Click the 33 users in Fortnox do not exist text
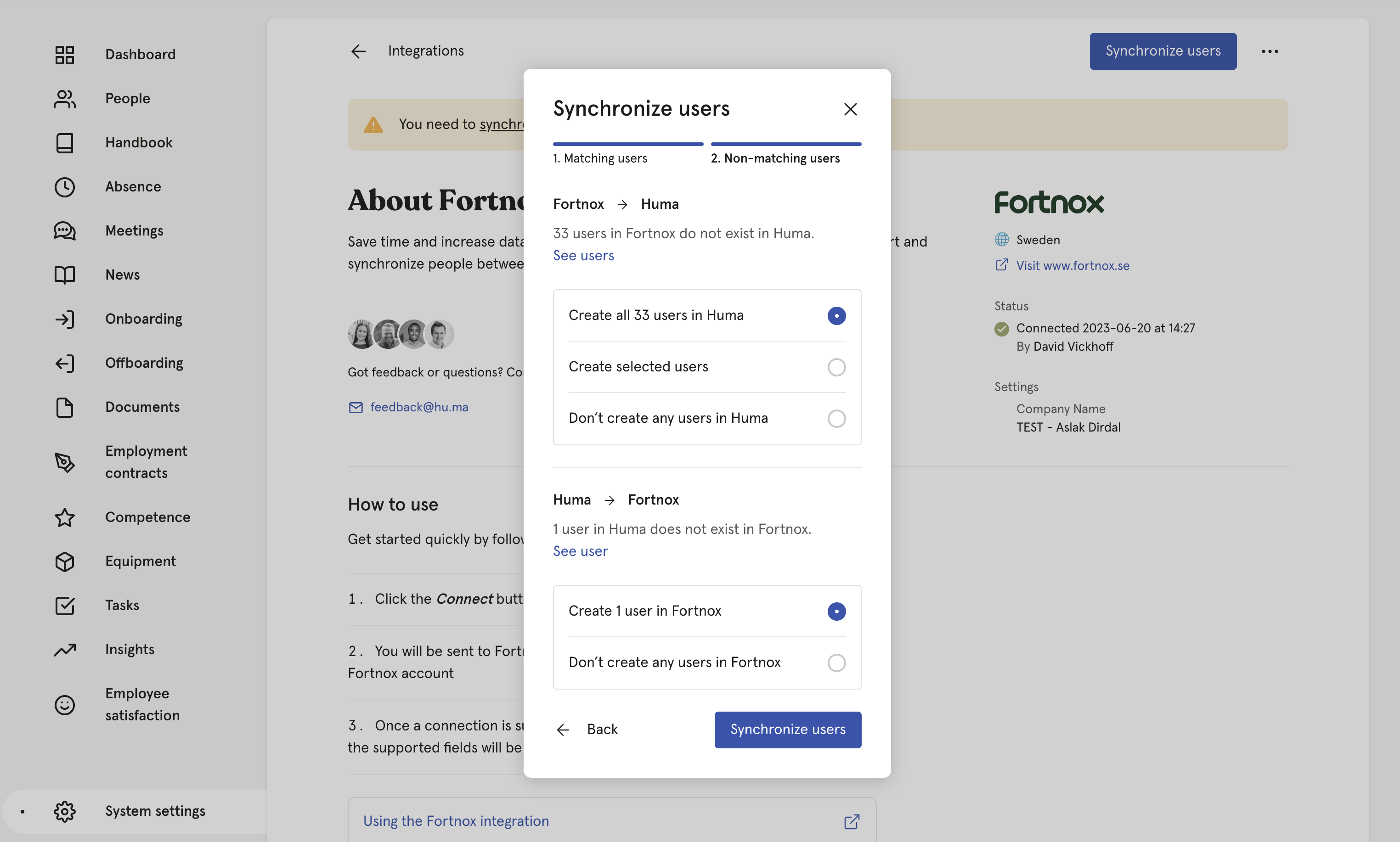 683,234
